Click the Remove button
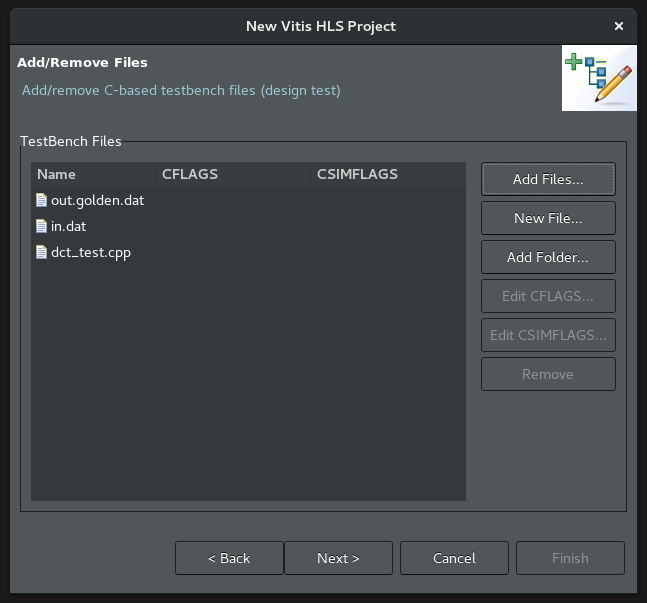The image size is (647, 603). [548, 374]
